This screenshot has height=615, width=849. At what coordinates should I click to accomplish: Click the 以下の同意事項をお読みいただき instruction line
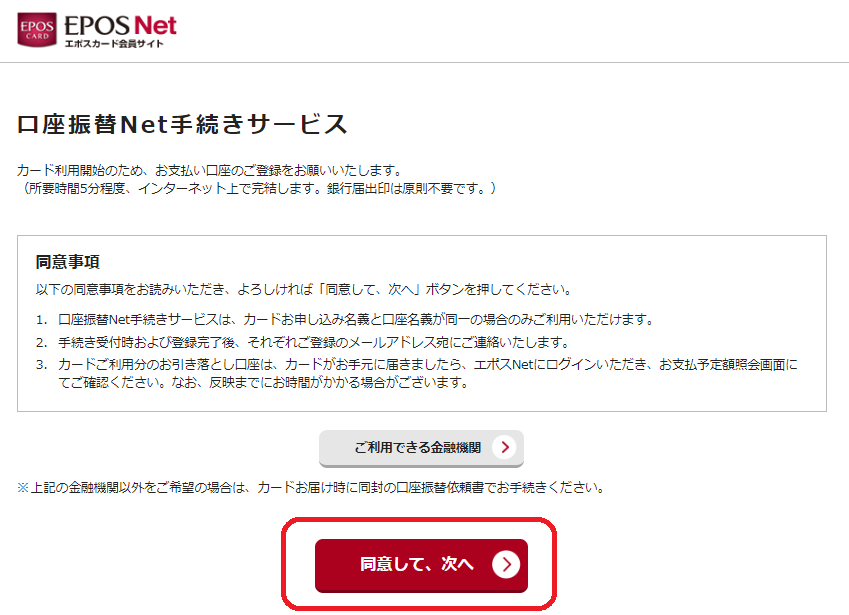tap(304, 290)
